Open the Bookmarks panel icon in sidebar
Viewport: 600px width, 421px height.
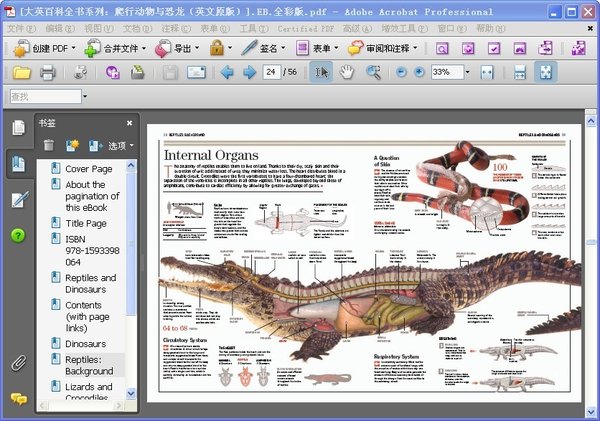18,164
